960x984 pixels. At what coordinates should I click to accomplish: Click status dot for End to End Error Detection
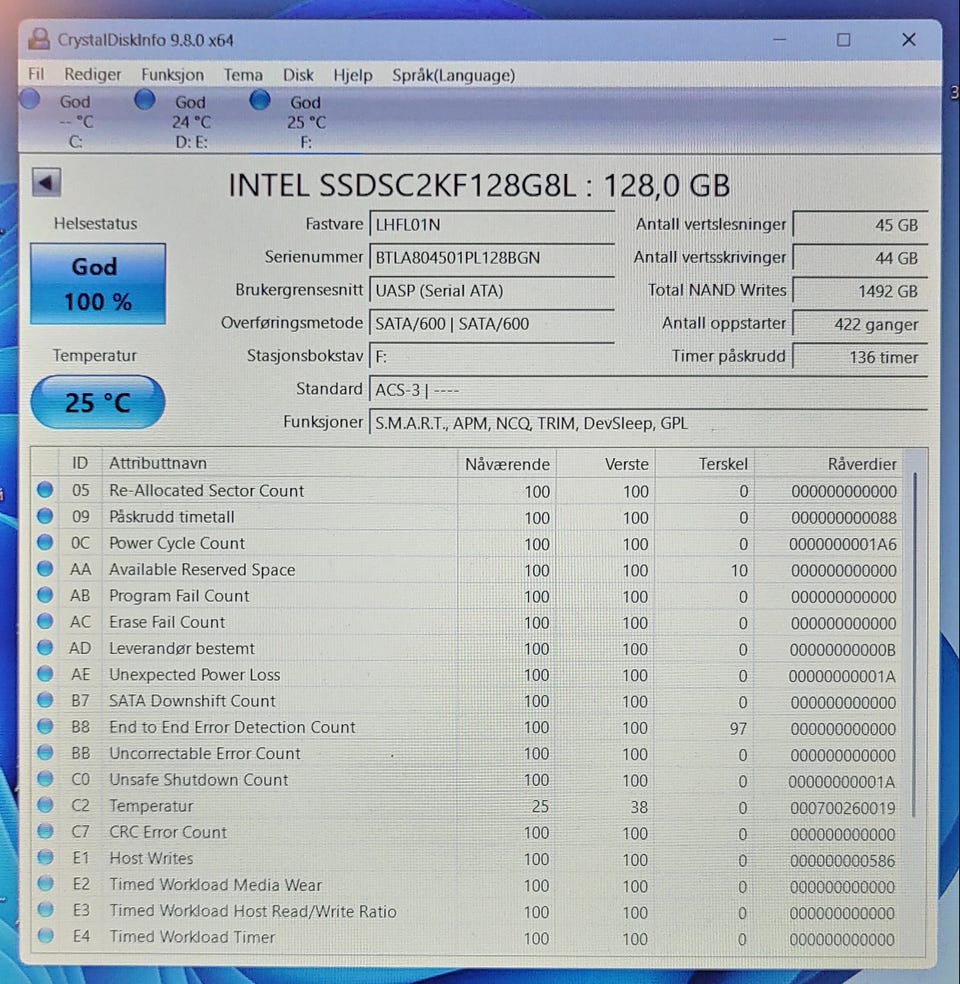click(45, 726)
